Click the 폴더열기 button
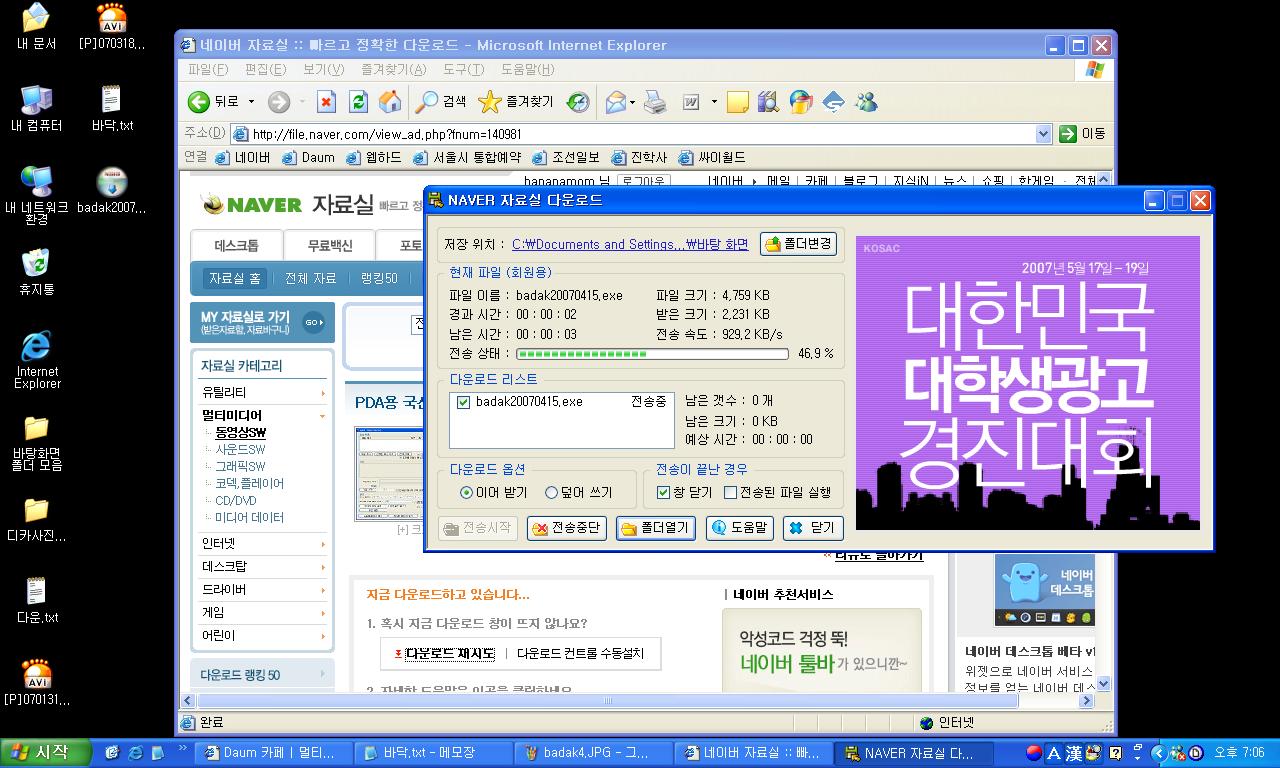This screenshot has height=768, width=1280. 656,528
